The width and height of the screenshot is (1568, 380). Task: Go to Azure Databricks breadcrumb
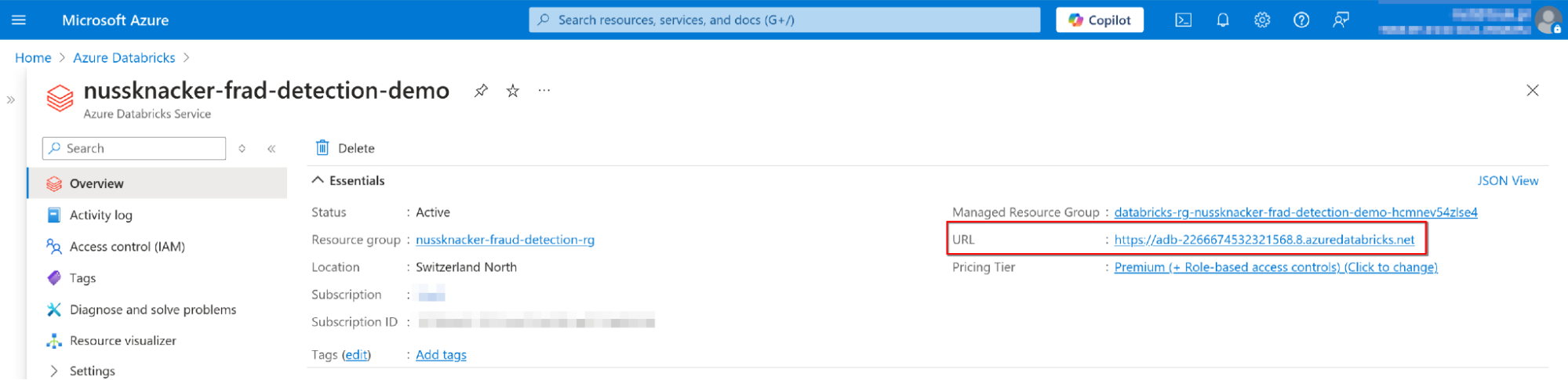pos(124,58)
